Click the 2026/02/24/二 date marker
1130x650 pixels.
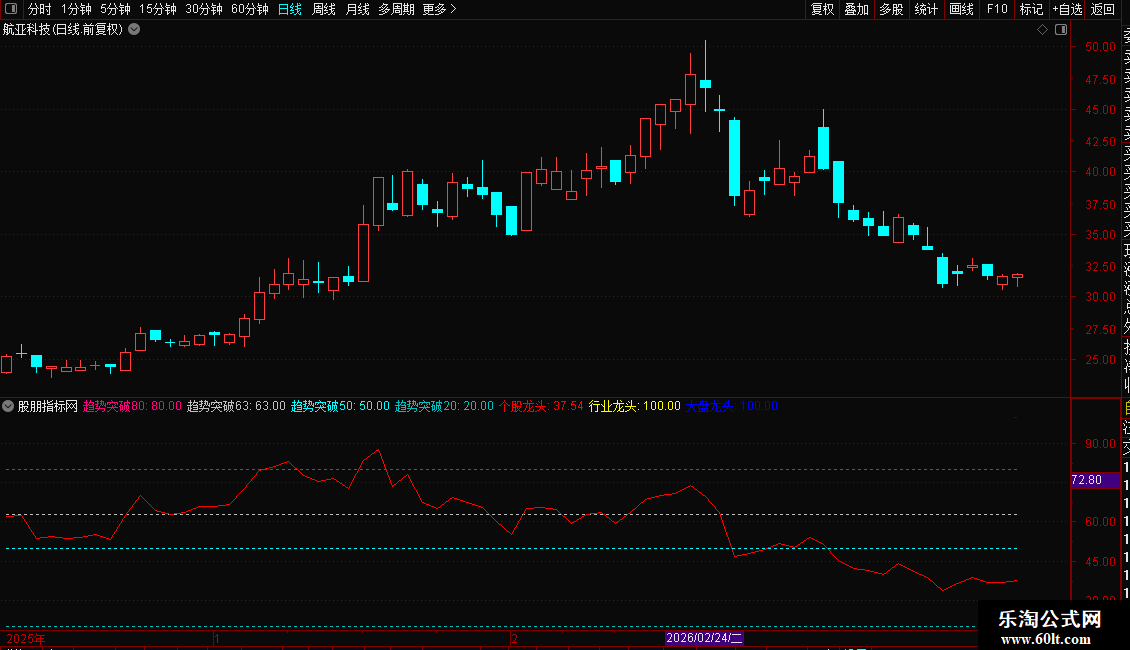tap(704, 638)
